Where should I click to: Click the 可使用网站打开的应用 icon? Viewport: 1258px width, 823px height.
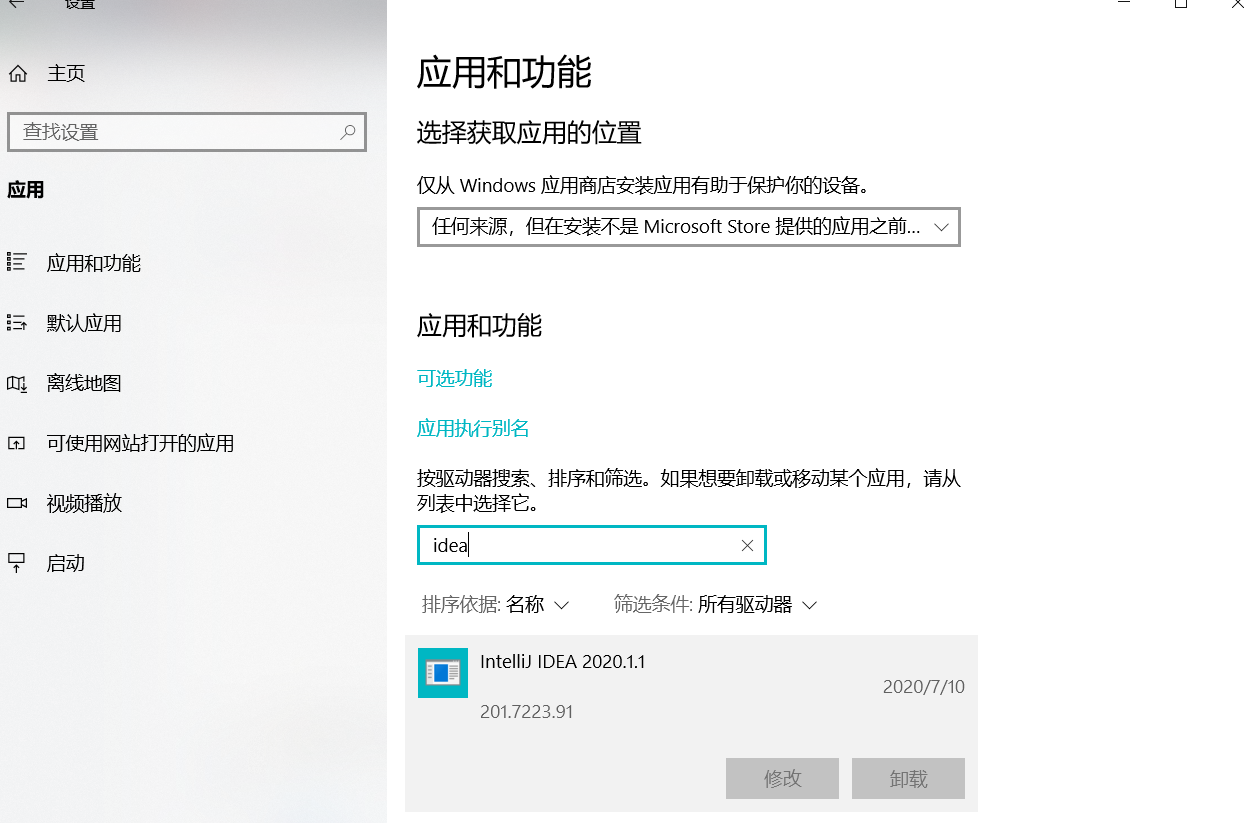[16, 443]
